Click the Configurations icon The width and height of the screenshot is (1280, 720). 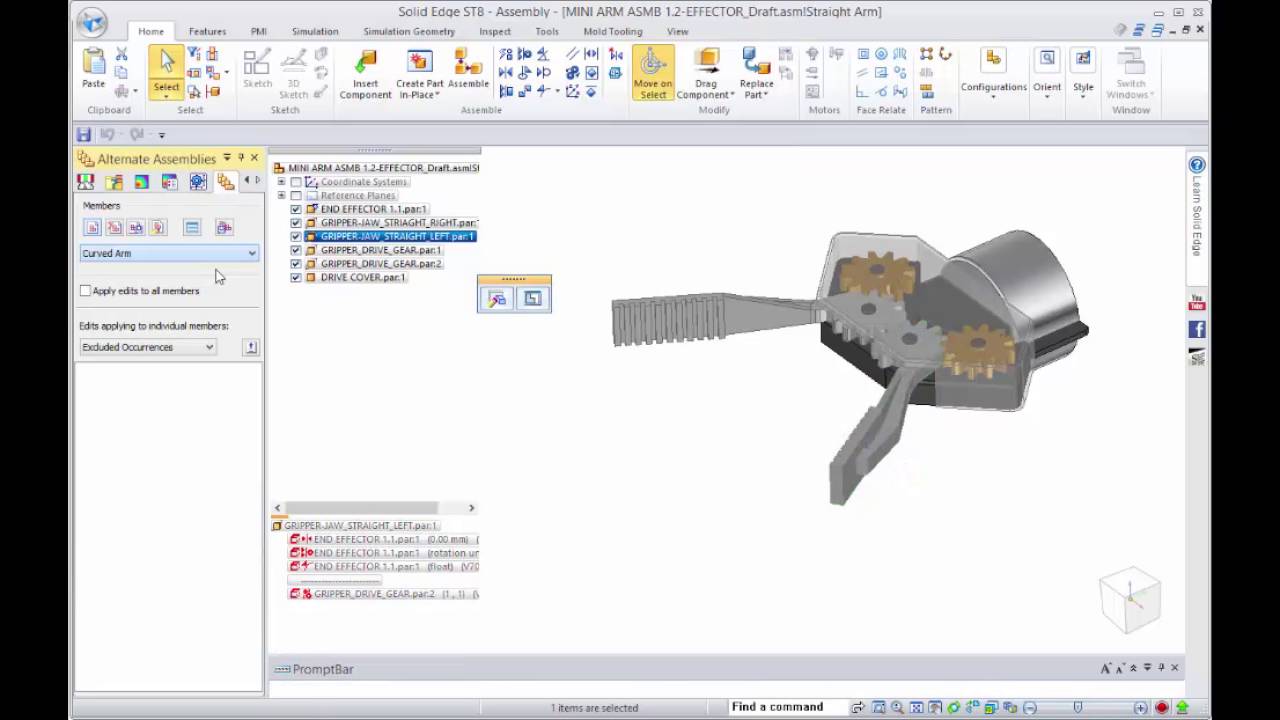[x=993, y=59]
